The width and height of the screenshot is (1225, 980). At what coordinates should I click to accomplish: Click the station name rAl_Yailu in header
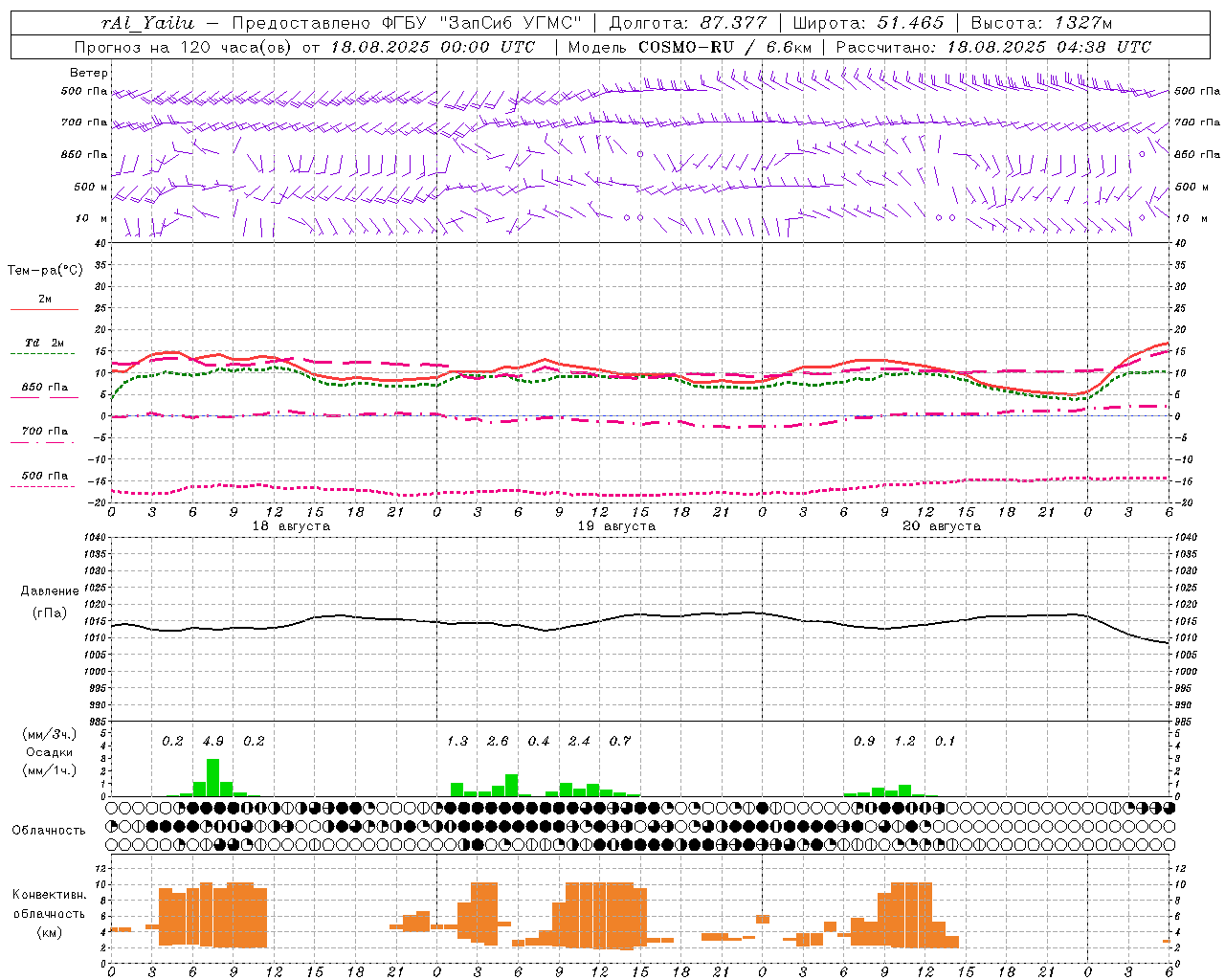[x=146, y=23]
